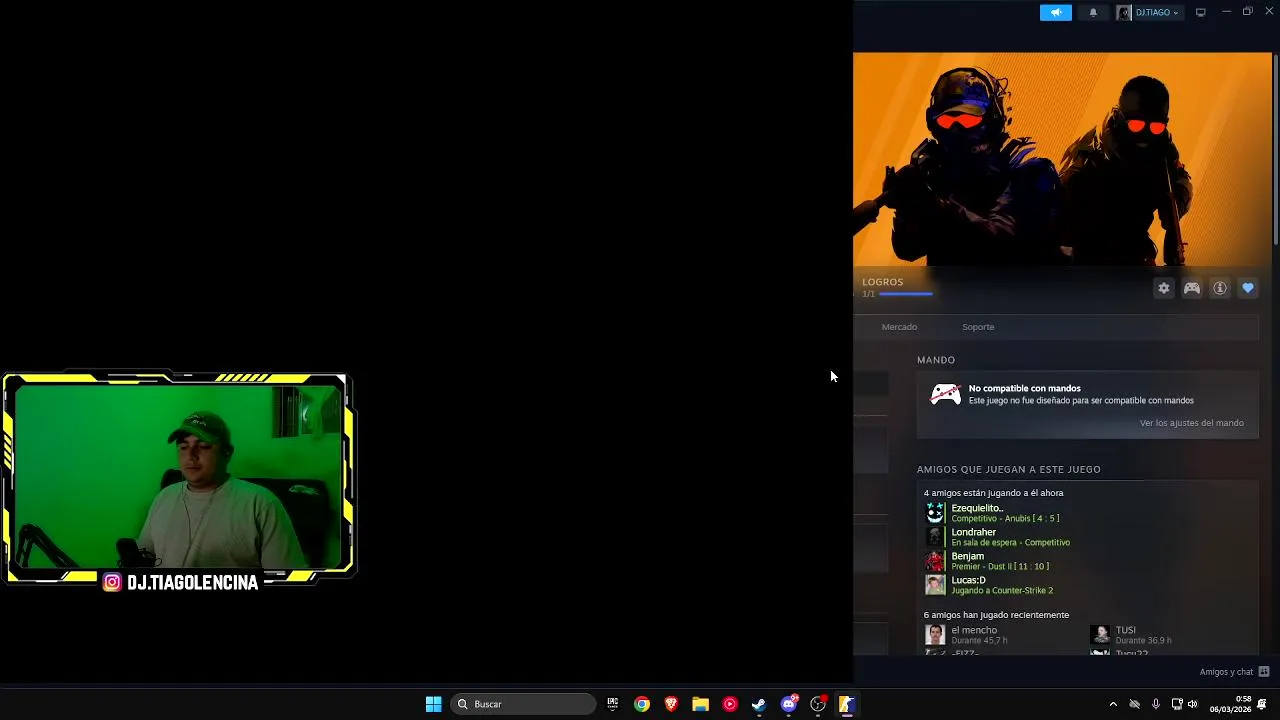Click the achievements progress bar
1280x720 pixels.
906,294
